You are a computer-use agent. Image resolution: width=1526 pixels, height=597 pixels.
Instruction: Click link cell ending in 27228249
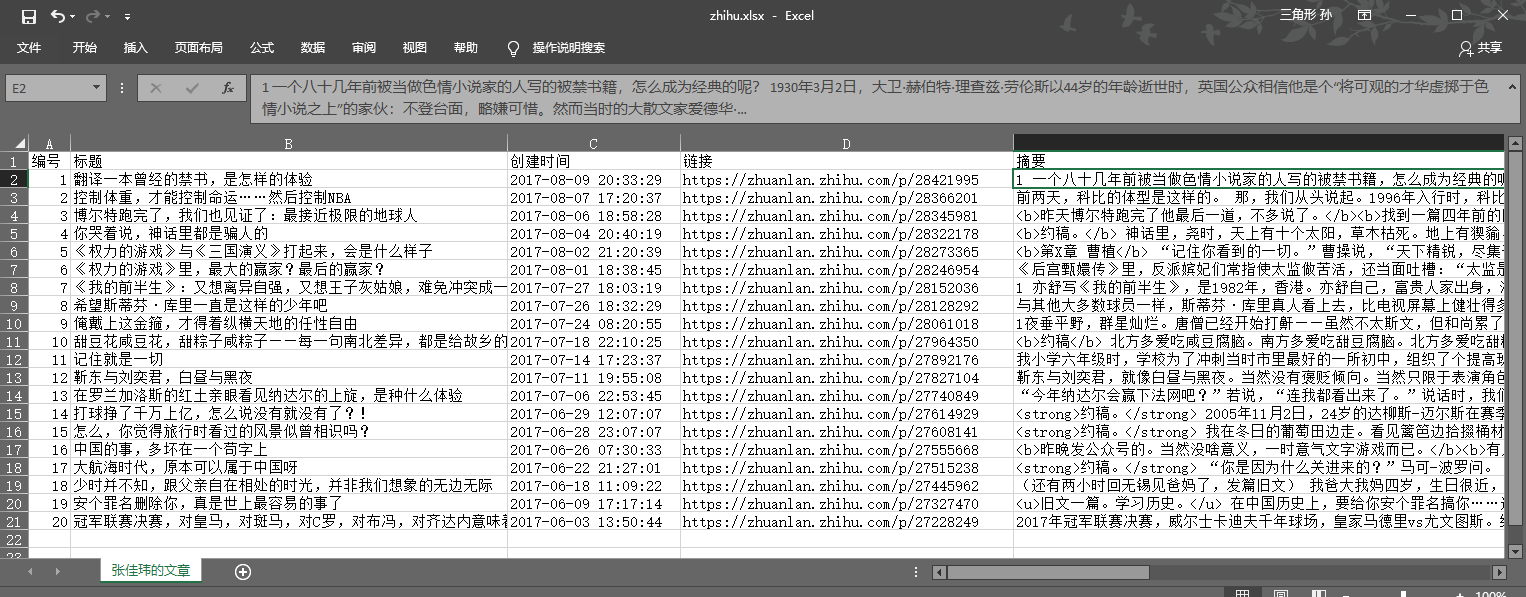847,522
